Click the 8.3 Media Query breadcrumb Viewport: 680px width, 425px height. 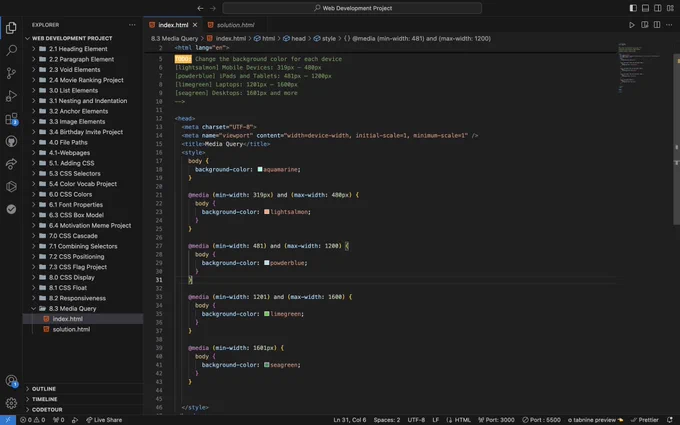click(174, 39)
